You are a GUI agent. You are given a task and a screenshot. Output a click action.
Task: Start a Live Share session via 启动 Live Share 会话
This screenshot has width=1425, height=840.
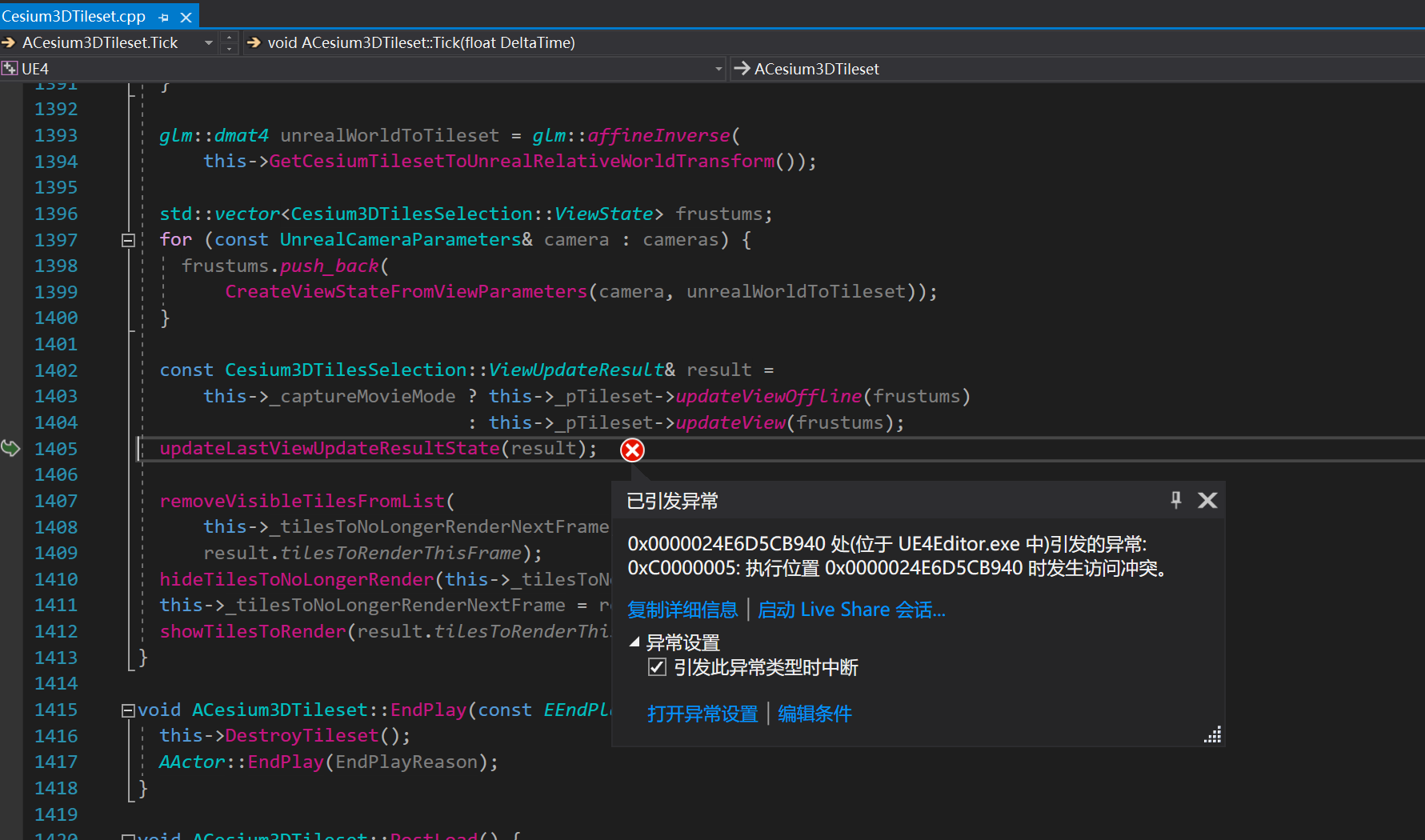(x=851, y=610)
